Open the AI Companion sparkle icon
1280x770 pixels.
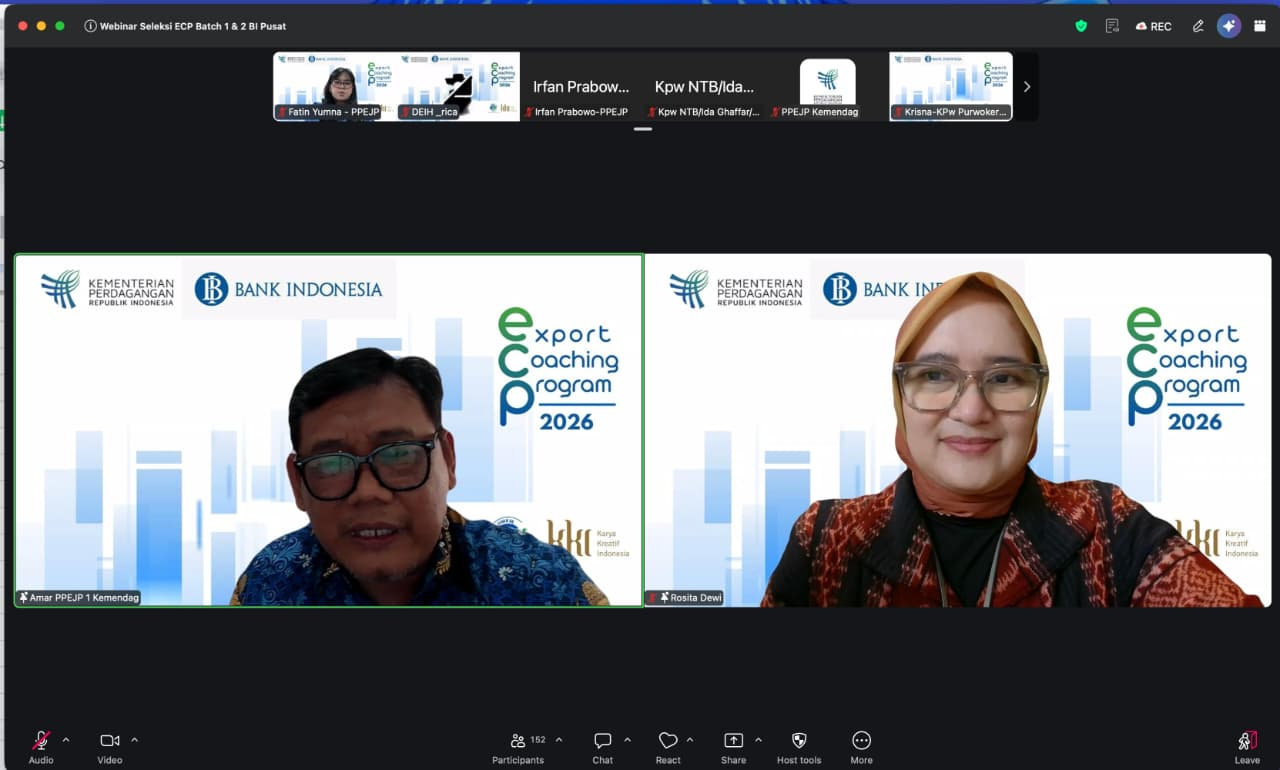(x=1229, y=26)
